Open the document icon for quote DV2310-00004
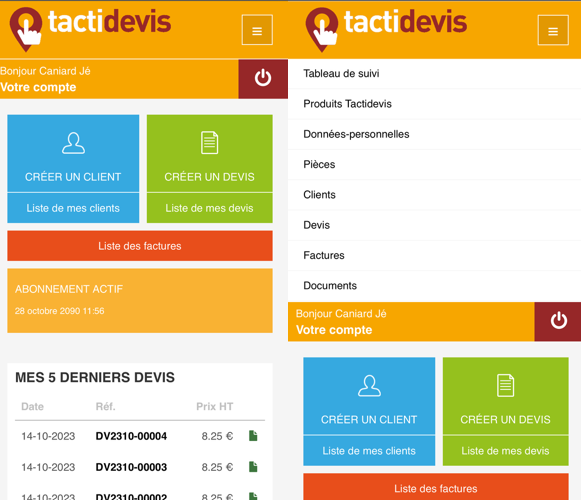Image resolution: width=581 pixels, height=500 pixels. click(253, 436)
